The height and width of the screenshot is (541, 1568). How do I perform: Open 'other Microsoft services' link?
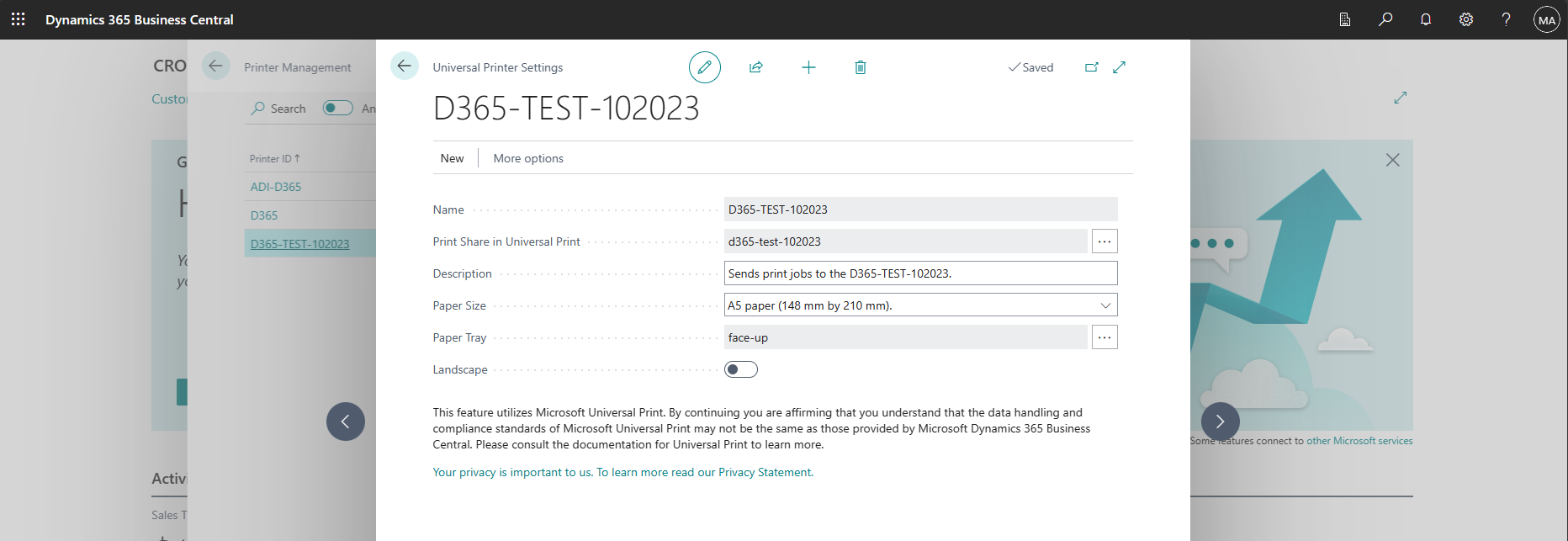1359,441
